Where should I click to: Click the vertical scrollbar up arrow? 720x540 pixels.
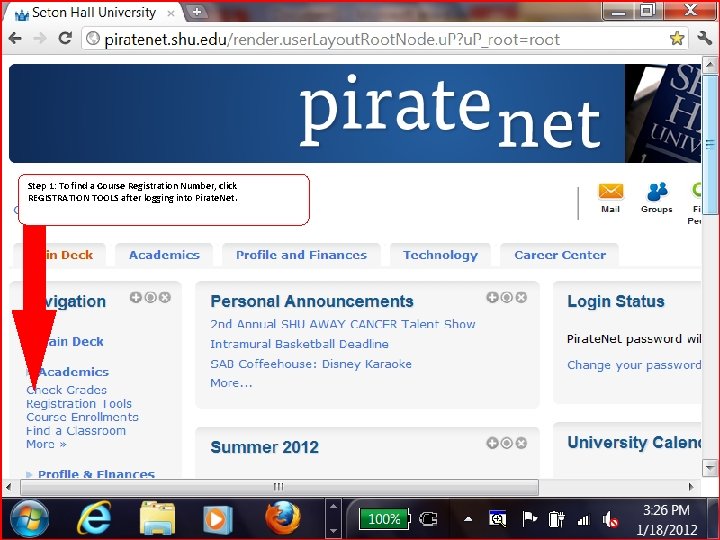tap(710, 65)
